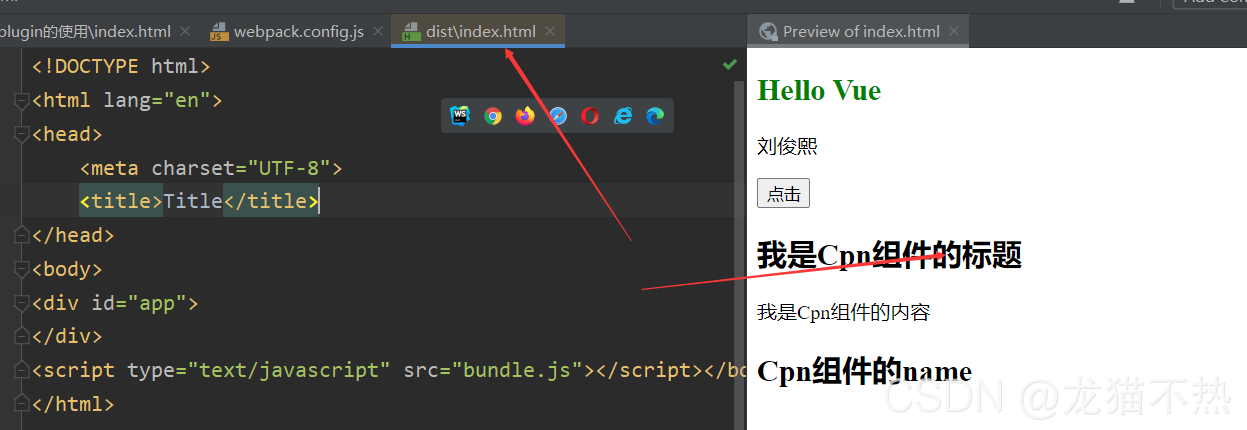Collapse the <div id="app"> fold marker
Screen dimensions: 1247x430
21,303
